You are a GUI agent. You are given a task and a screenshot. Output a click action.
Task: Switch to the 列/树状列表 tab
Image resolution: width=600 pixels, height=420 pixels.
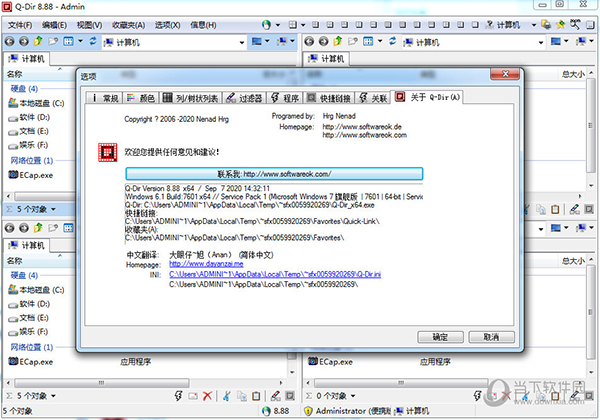coord(191,98)
